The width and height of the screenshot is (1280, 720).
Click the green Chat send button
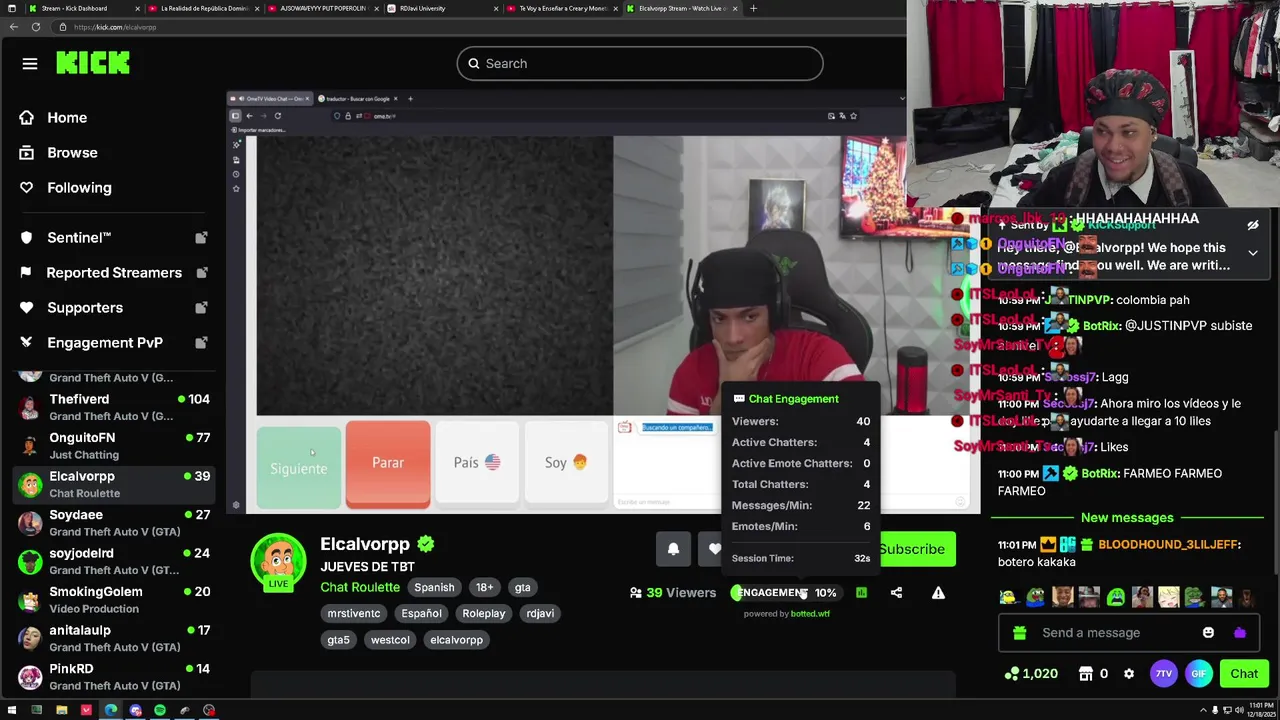pos(1244,674)
